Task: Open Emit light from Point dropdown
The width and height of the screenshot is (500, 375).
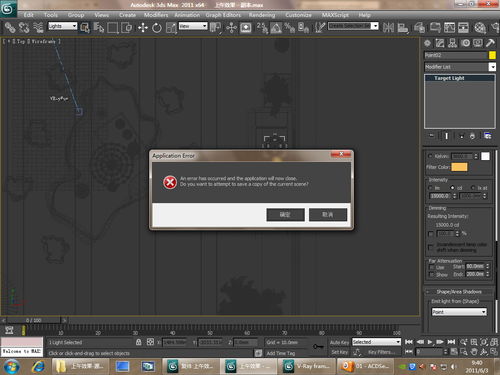Action: click(459, 312)
